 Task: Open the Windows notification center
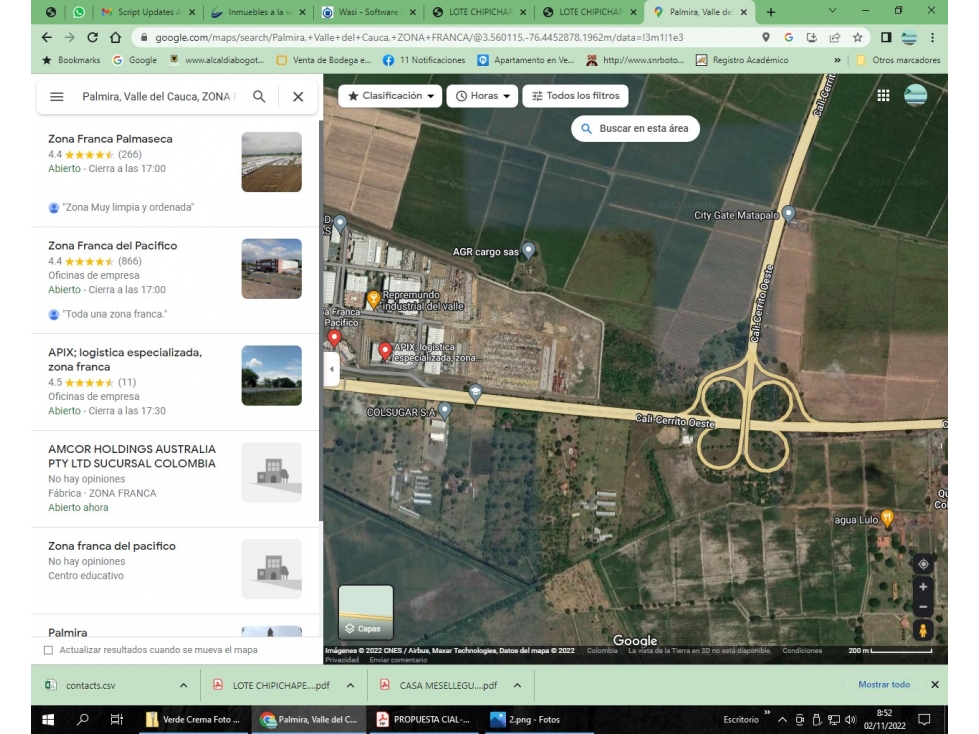[925, 720]
